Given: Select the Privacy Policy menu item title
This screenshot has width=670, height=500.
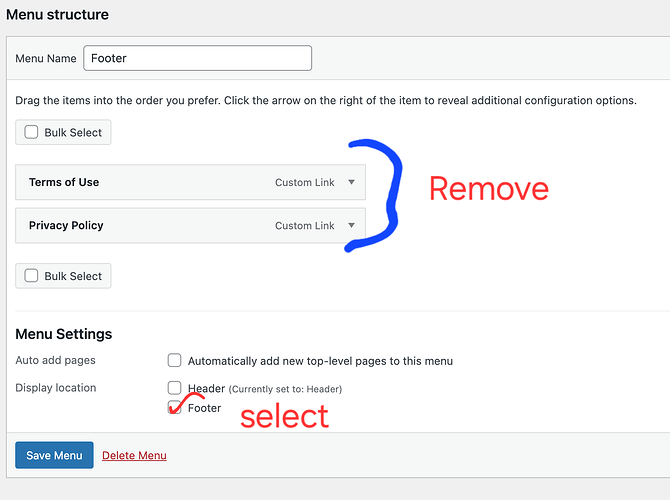Looking at the screenshot, I should click(x=66, y=225).
